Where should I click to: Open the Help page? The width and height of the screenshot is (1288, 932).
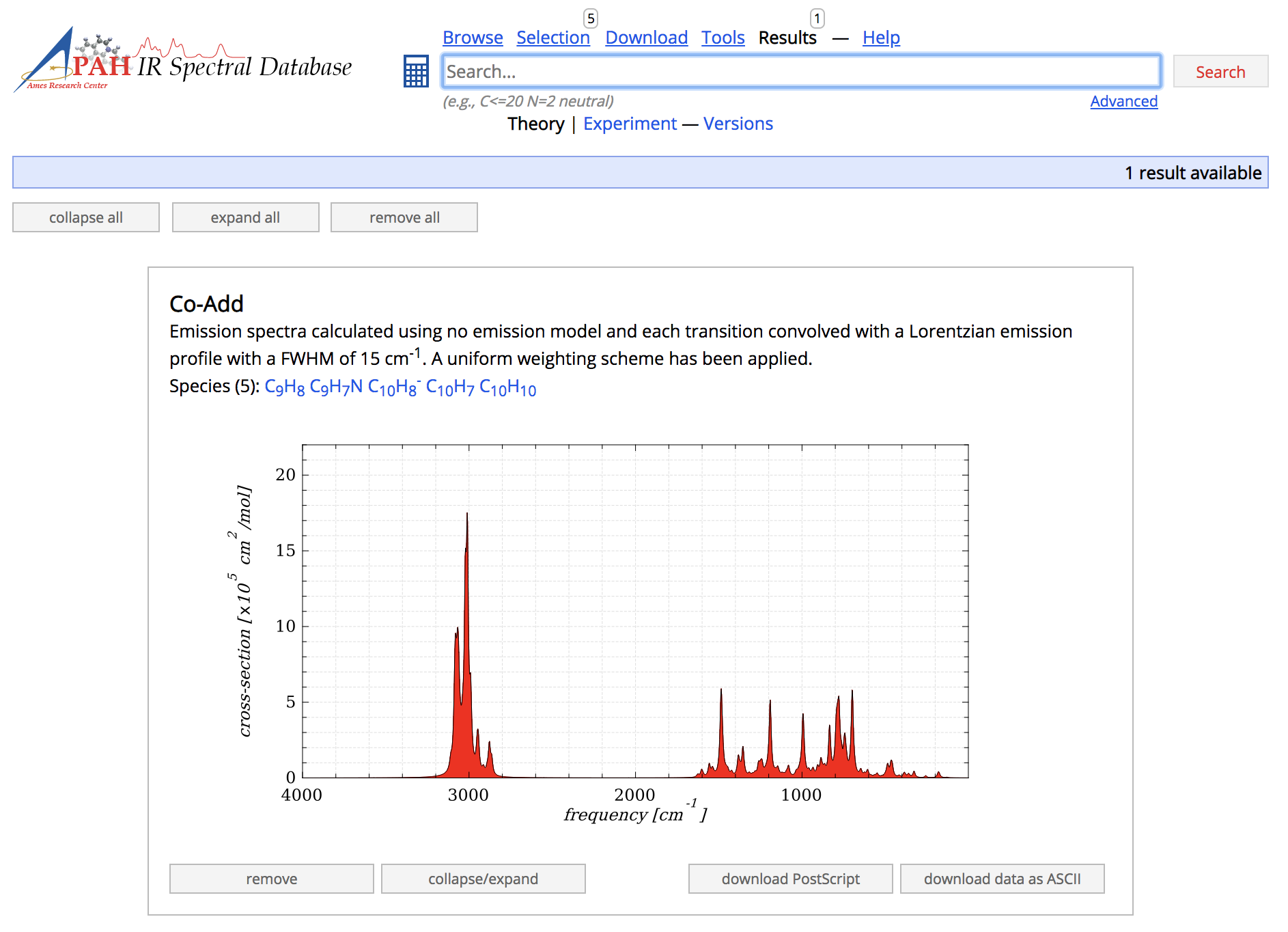tap(880, 38)
